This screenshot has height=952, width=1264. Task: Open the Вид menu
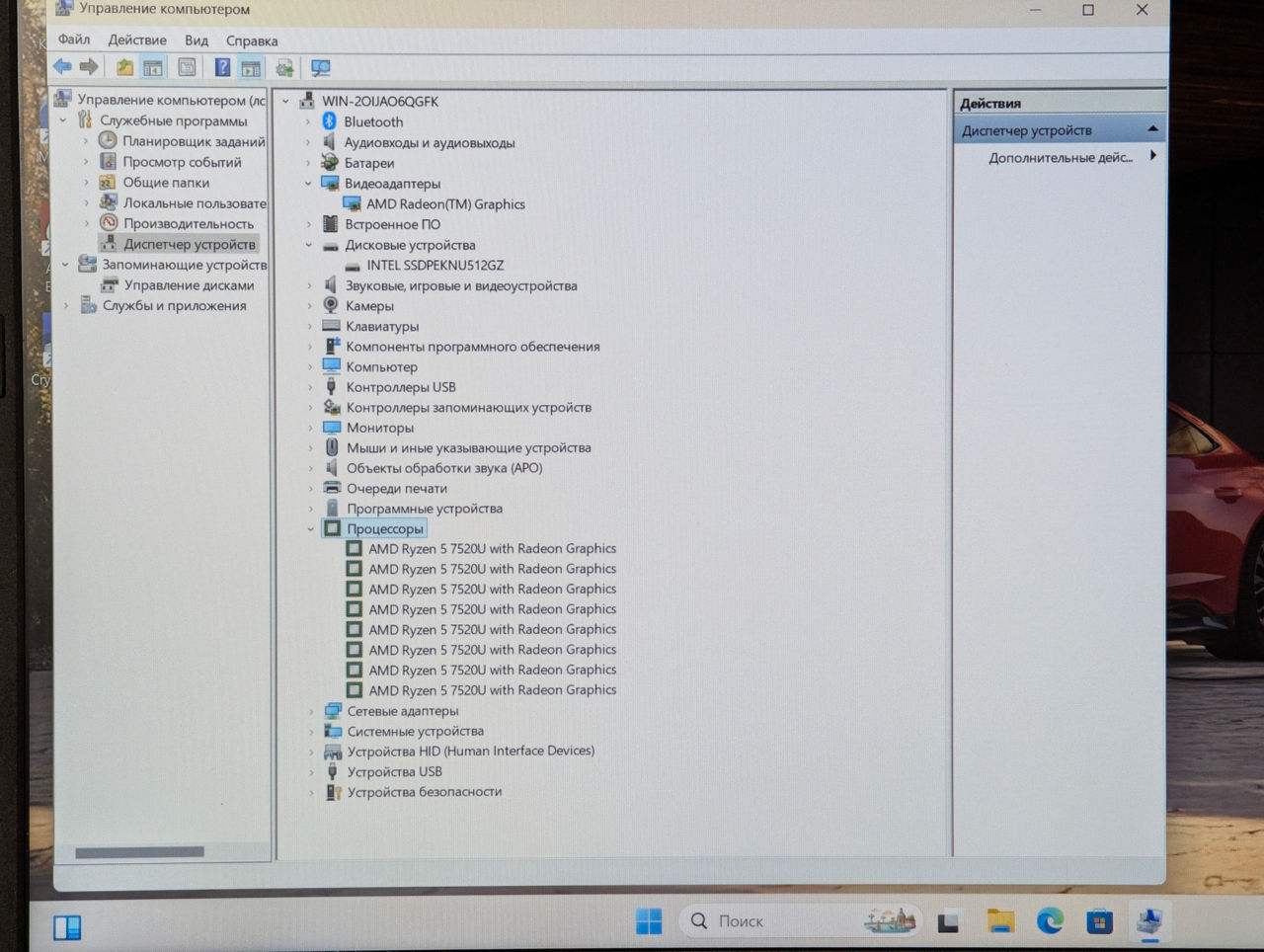[197, 40]
